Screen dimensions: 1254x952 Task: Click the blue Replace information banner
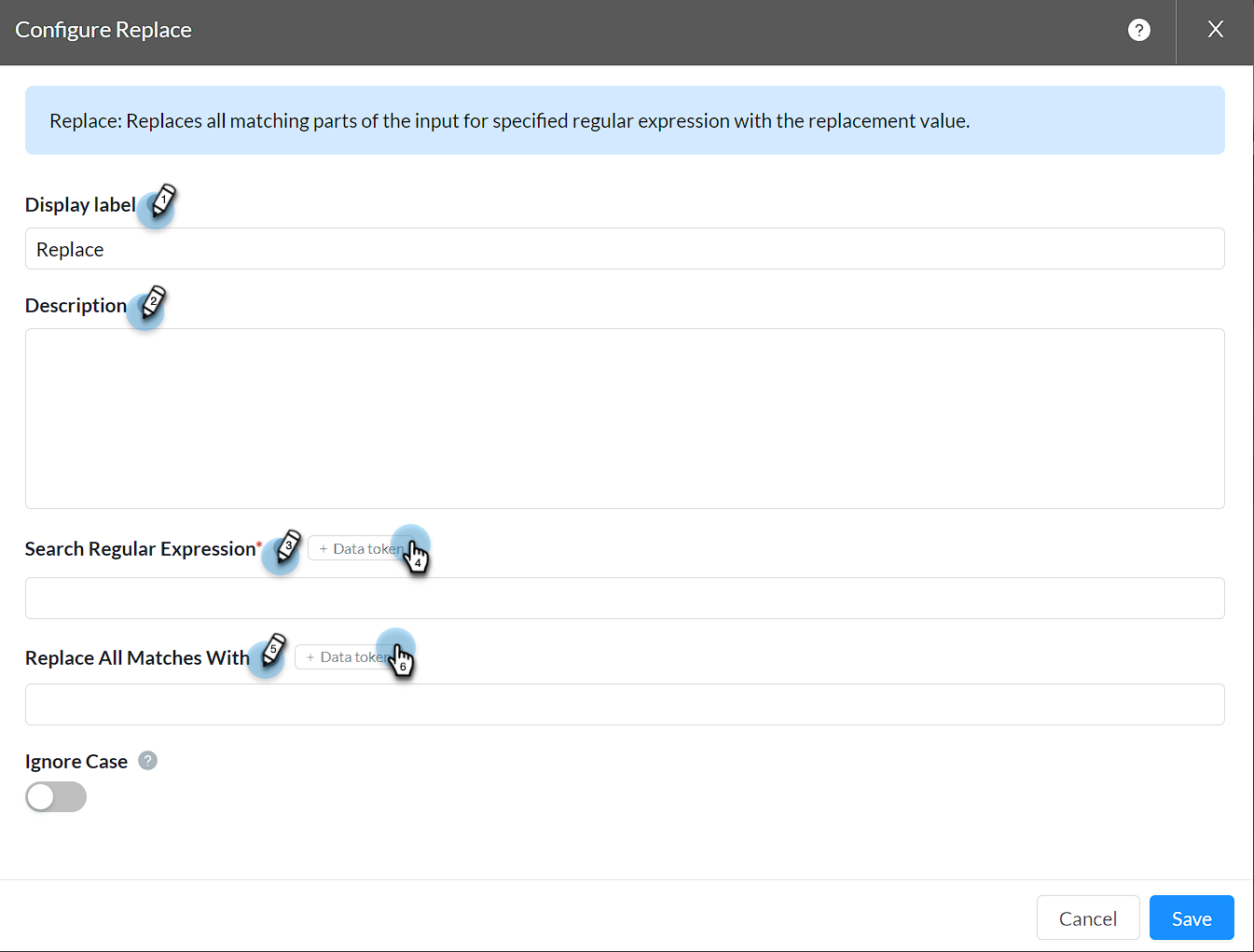pyautogui.click(x=625, y=120)
